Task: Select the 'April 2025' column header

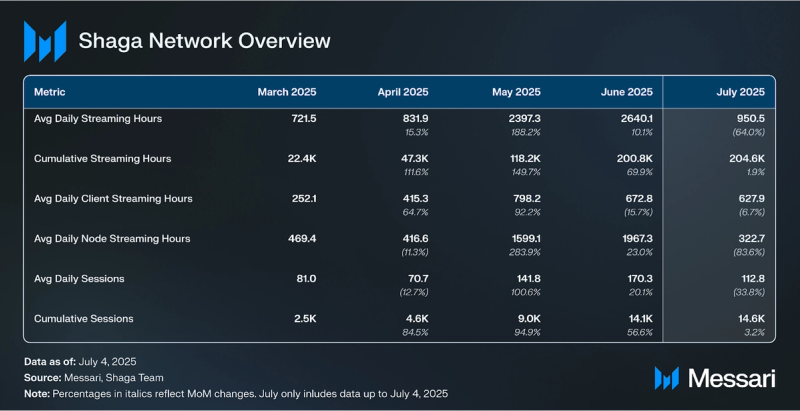Action: 403,92
